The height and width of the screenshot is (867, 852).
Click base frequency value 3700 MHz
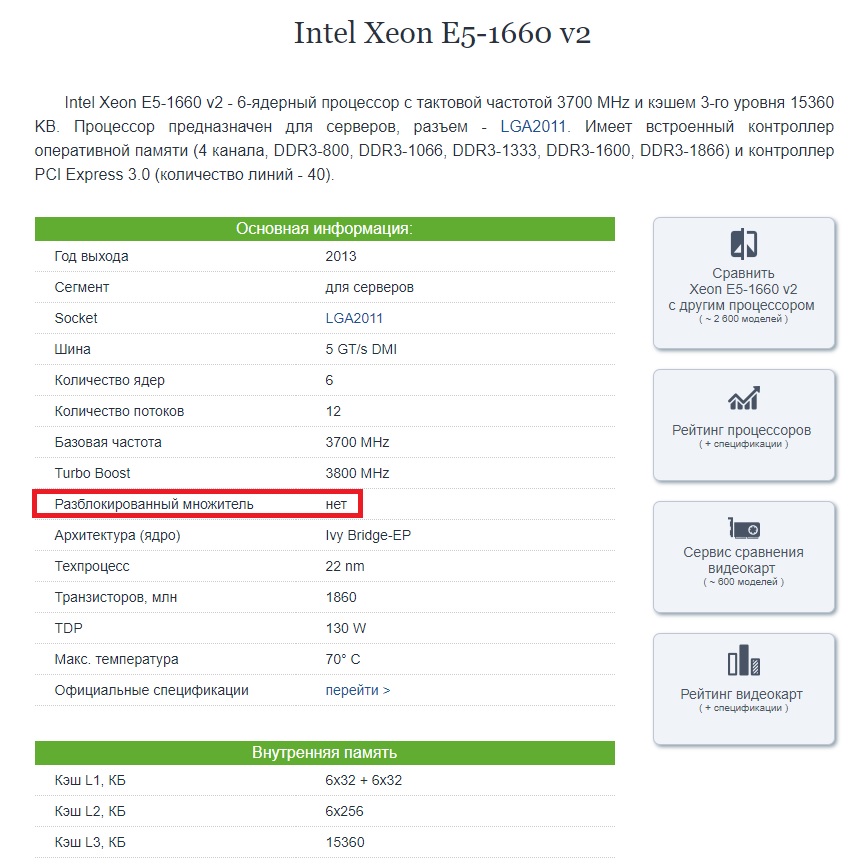tap(357, 442)
